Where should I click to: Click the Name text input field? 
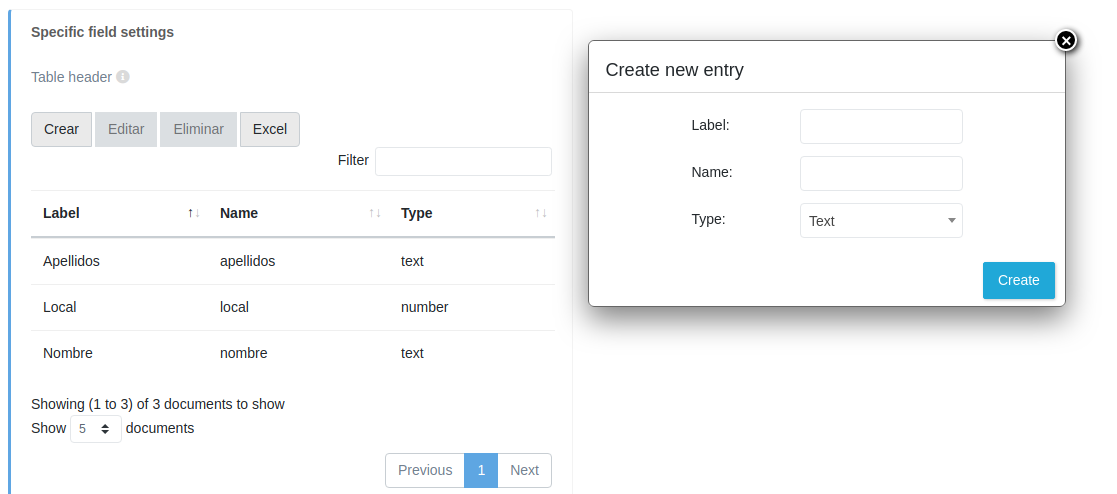tap(881, 173)
